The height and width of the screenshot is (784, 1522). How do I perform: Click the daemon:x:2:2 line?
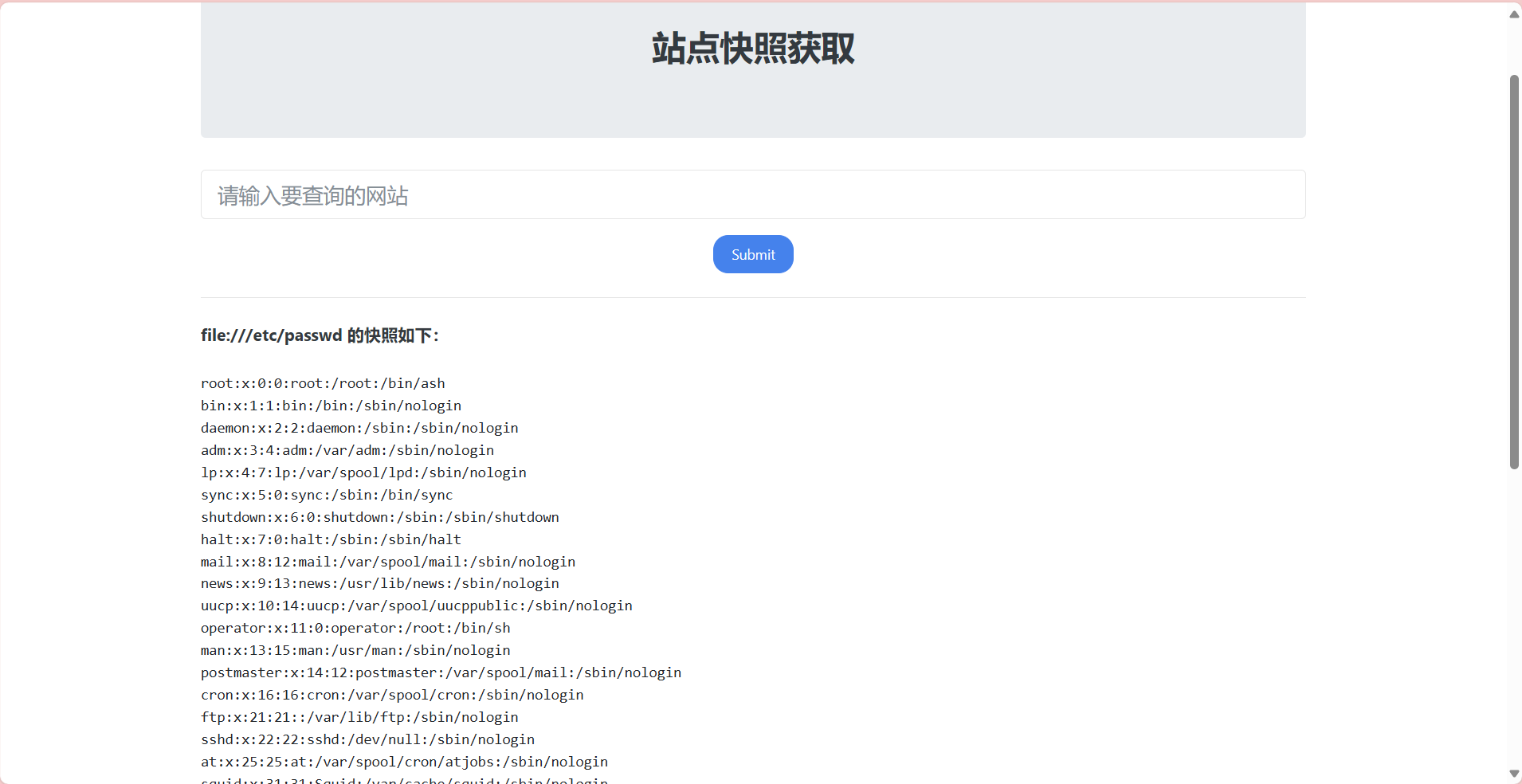click(359, 428)
